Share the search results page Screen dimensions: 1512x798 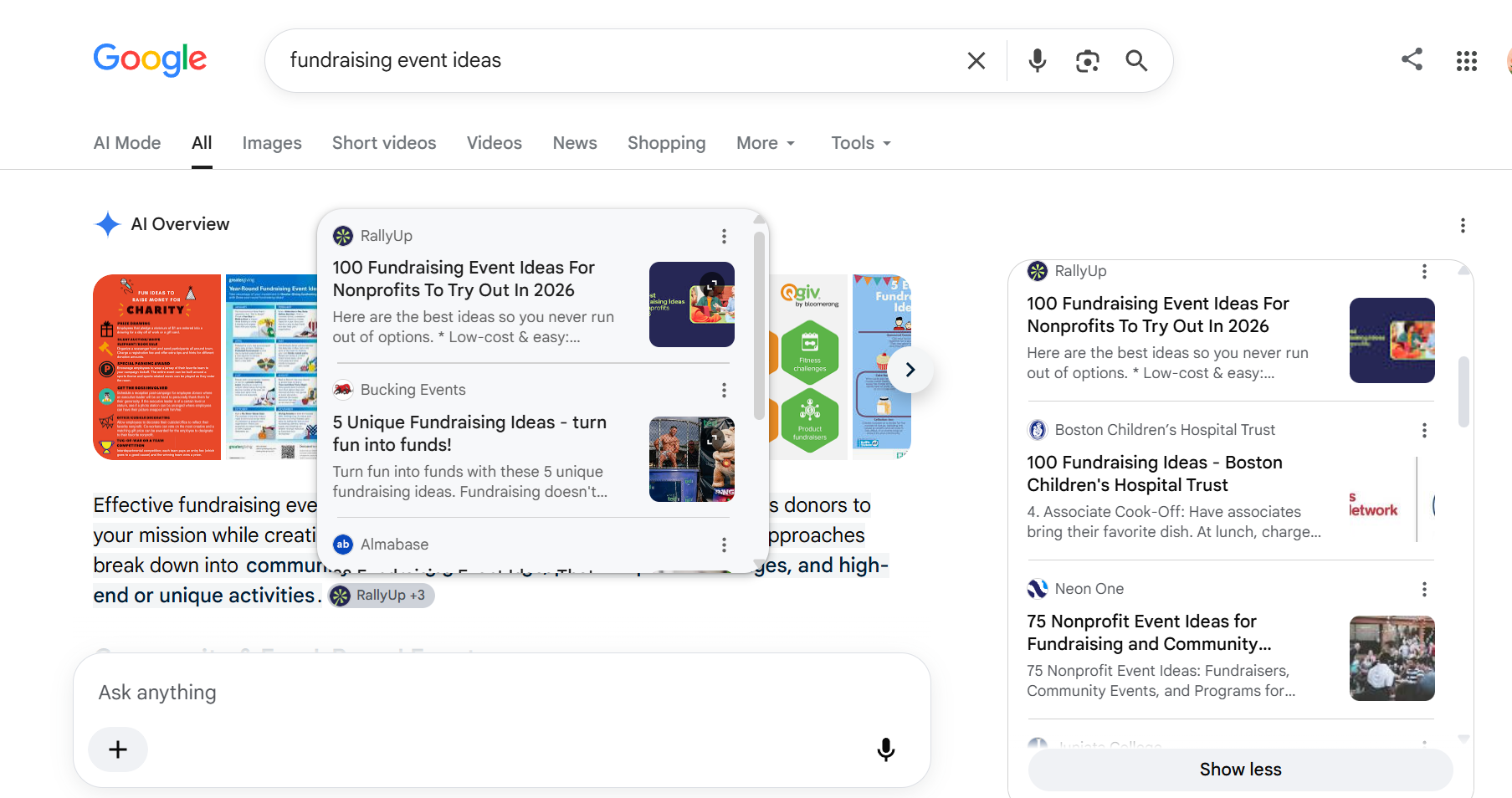[1412, 59]
